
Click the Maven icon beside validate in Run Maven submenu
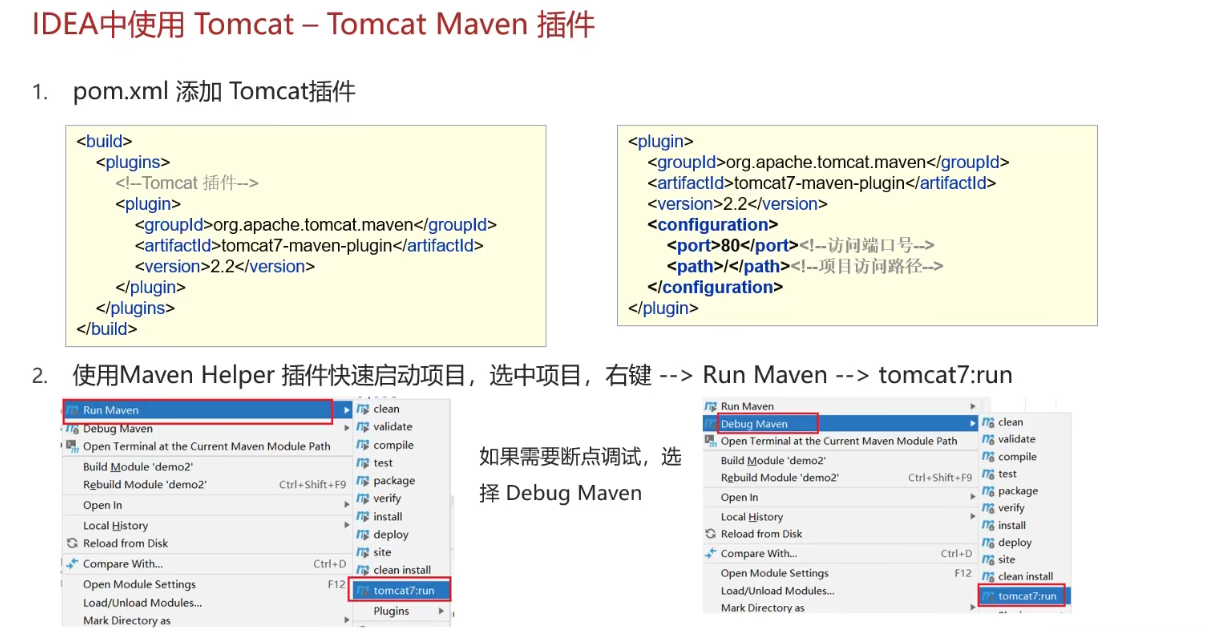pos(364,427)
